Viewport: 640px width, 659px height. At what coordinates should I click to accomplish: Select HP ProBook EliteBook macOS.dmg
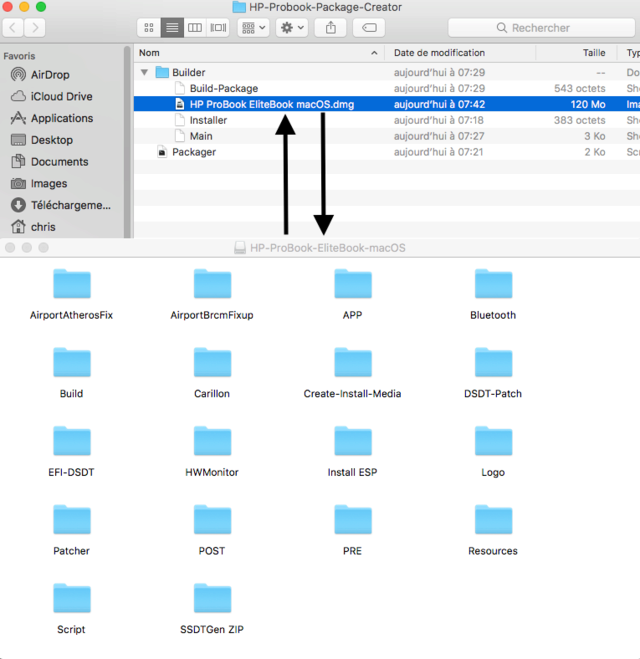click(387, 104)
